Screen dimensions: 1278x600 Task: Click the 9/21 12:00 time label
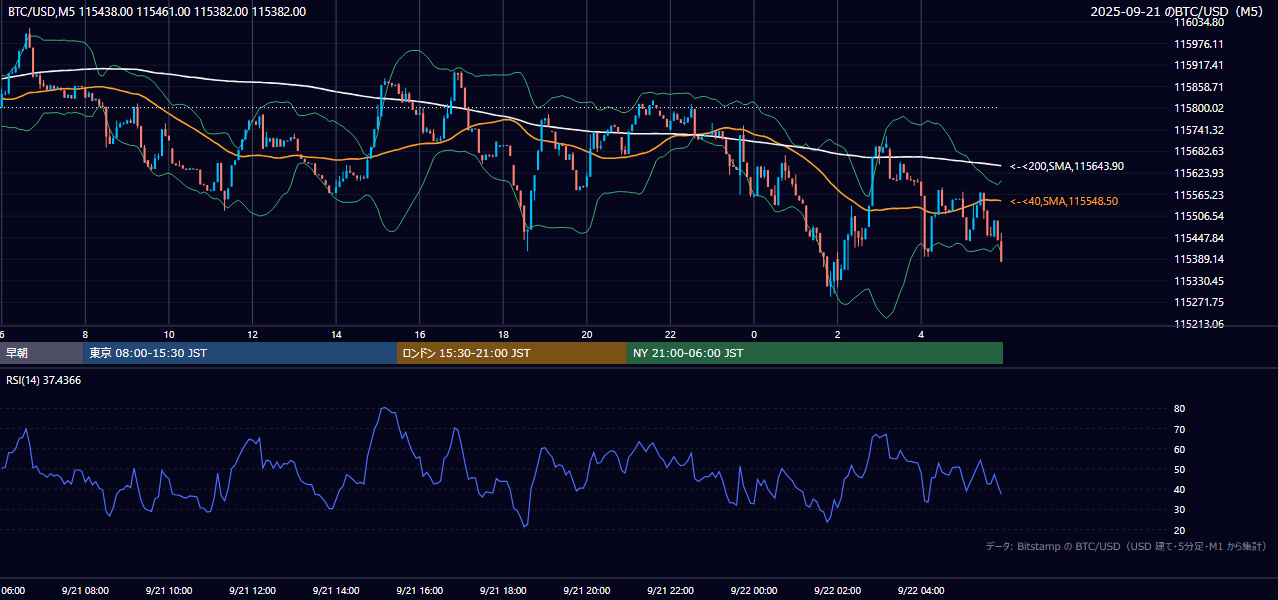[x=253, y=590]
